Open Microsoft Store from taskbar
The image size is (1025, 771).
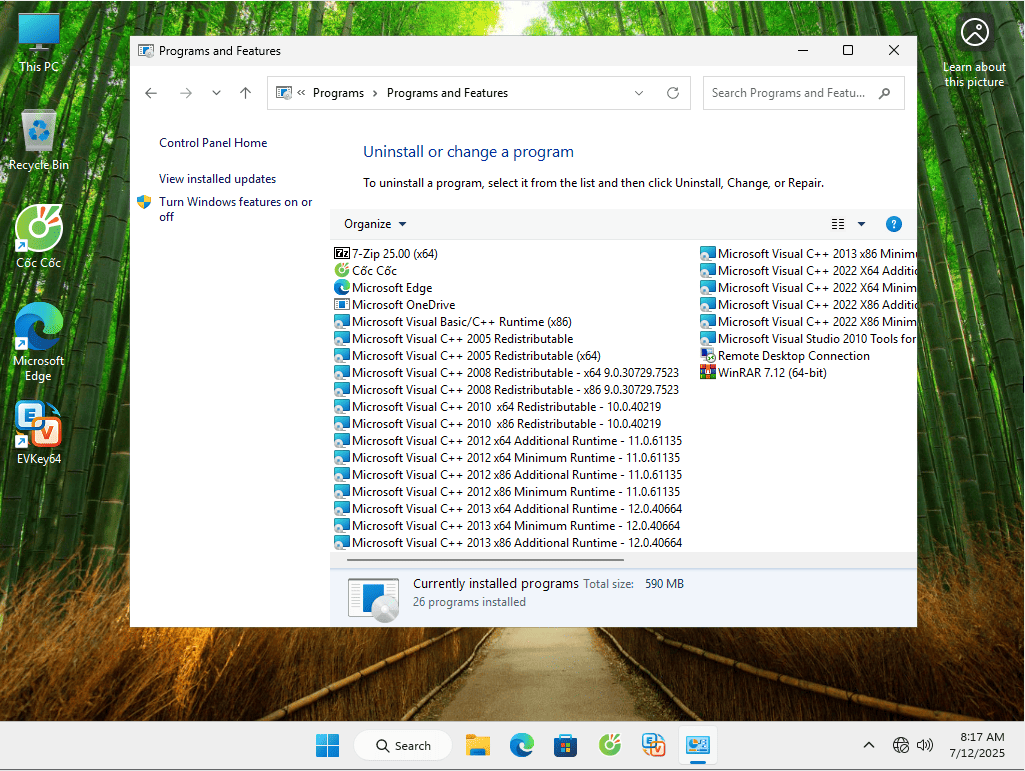coord(565,745)
